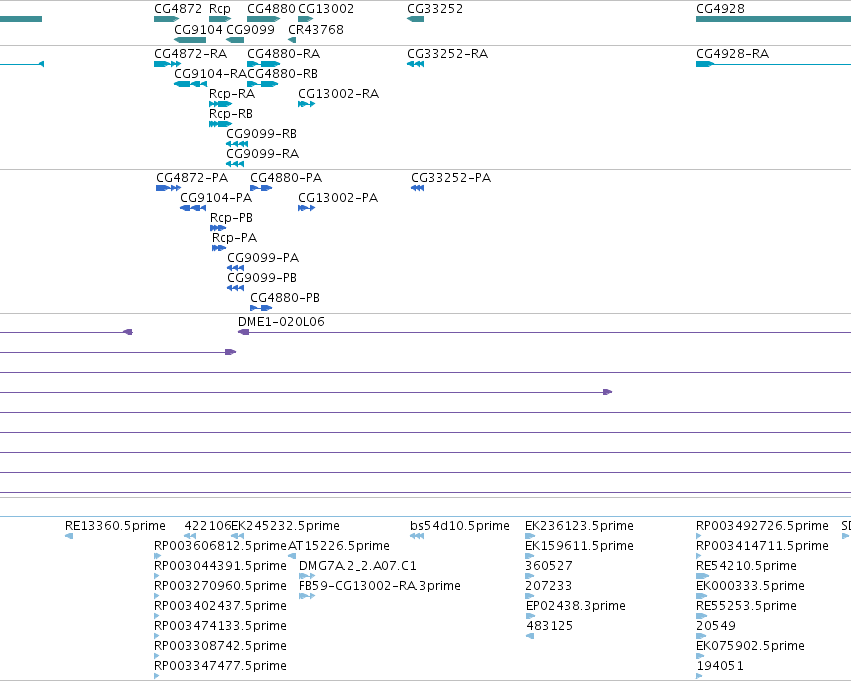This screenshot has width=851, height=681.
Task: Click the DMG7A.2_2.A07.C1 EST label
Action: tap(358, 567)
